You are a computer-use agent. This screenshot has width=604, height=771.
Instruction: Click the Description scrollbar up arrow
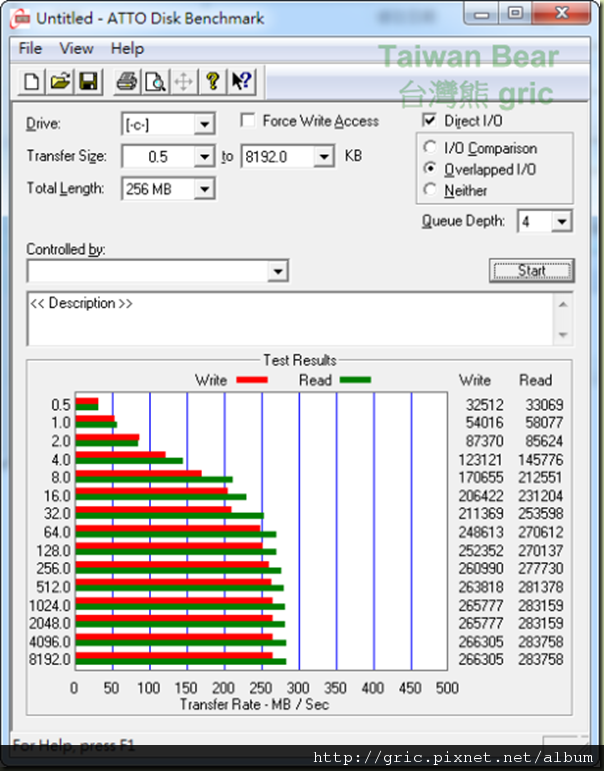pos(563,305)
